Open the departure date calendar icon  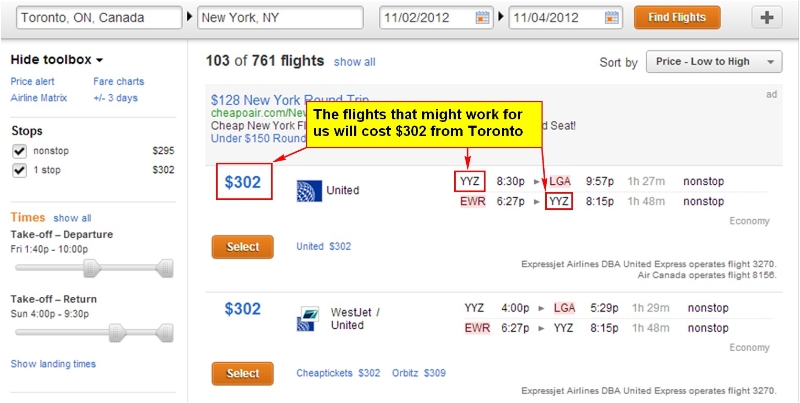pos(482,18)
